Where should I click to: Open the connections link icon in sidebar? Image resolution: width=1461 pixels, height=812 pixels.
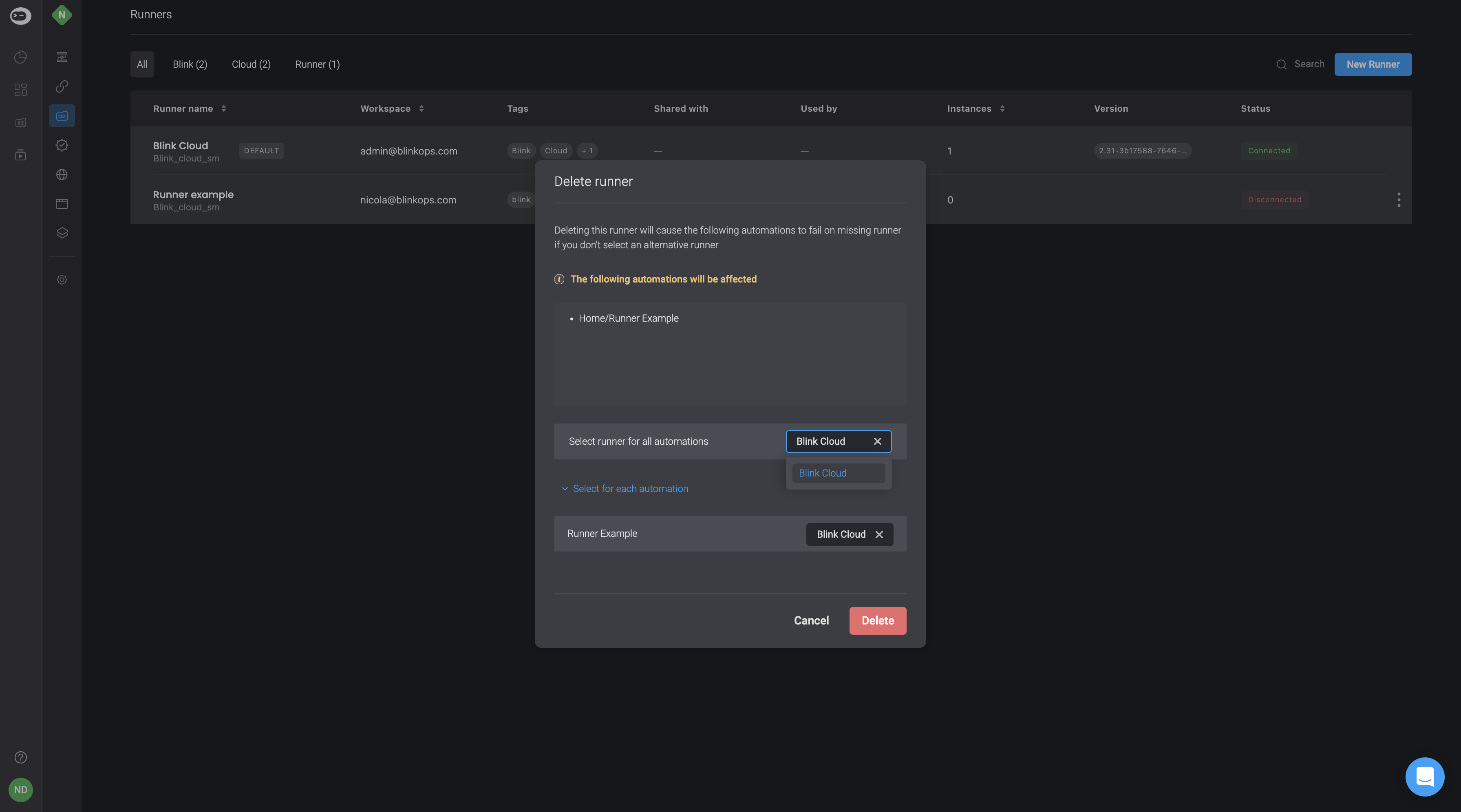pyautogui.click(x=62, y=86)
